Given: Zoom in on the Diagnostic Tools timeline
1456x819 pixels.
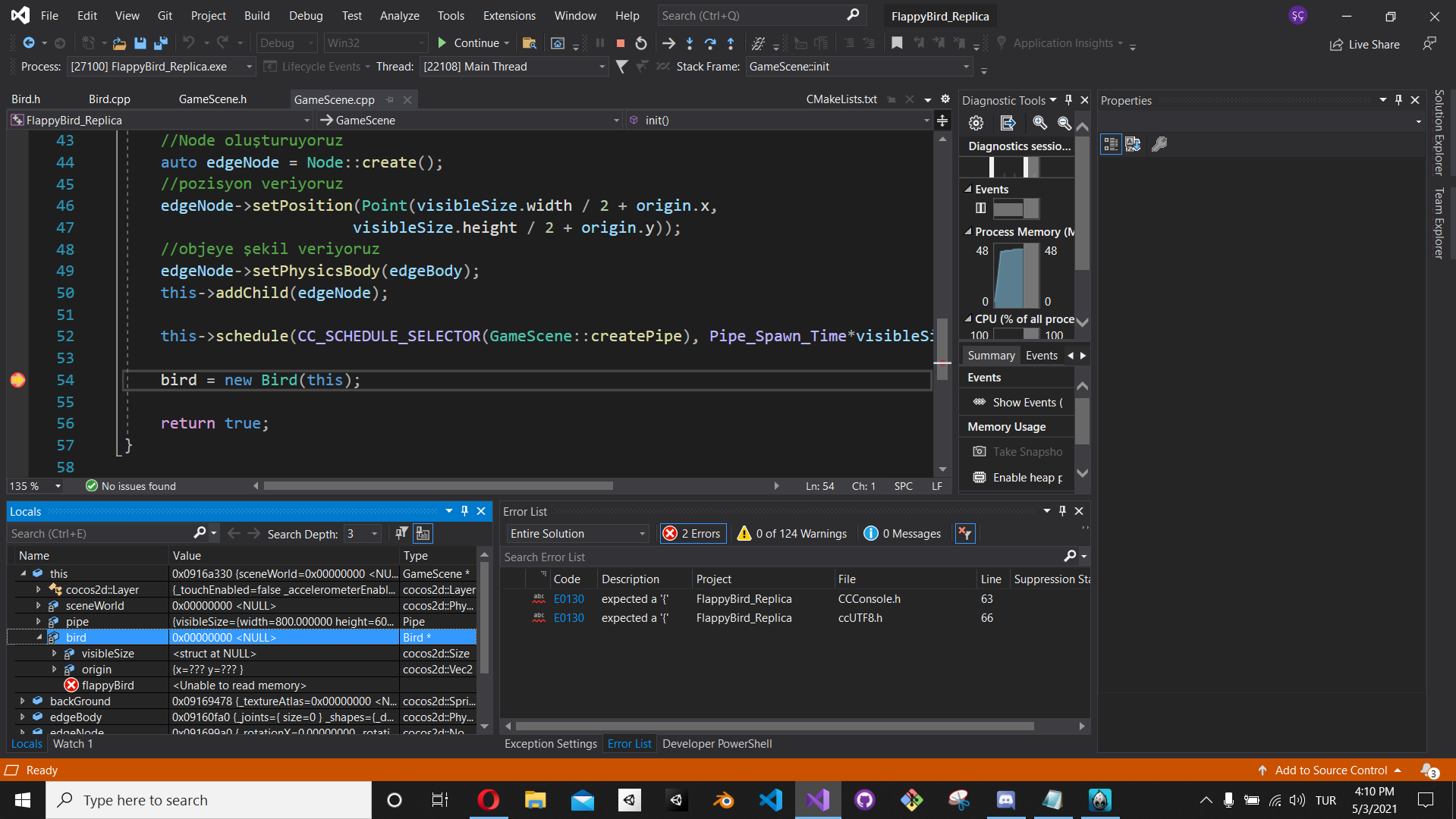Looking at the screenshot, I should 1039,123.
